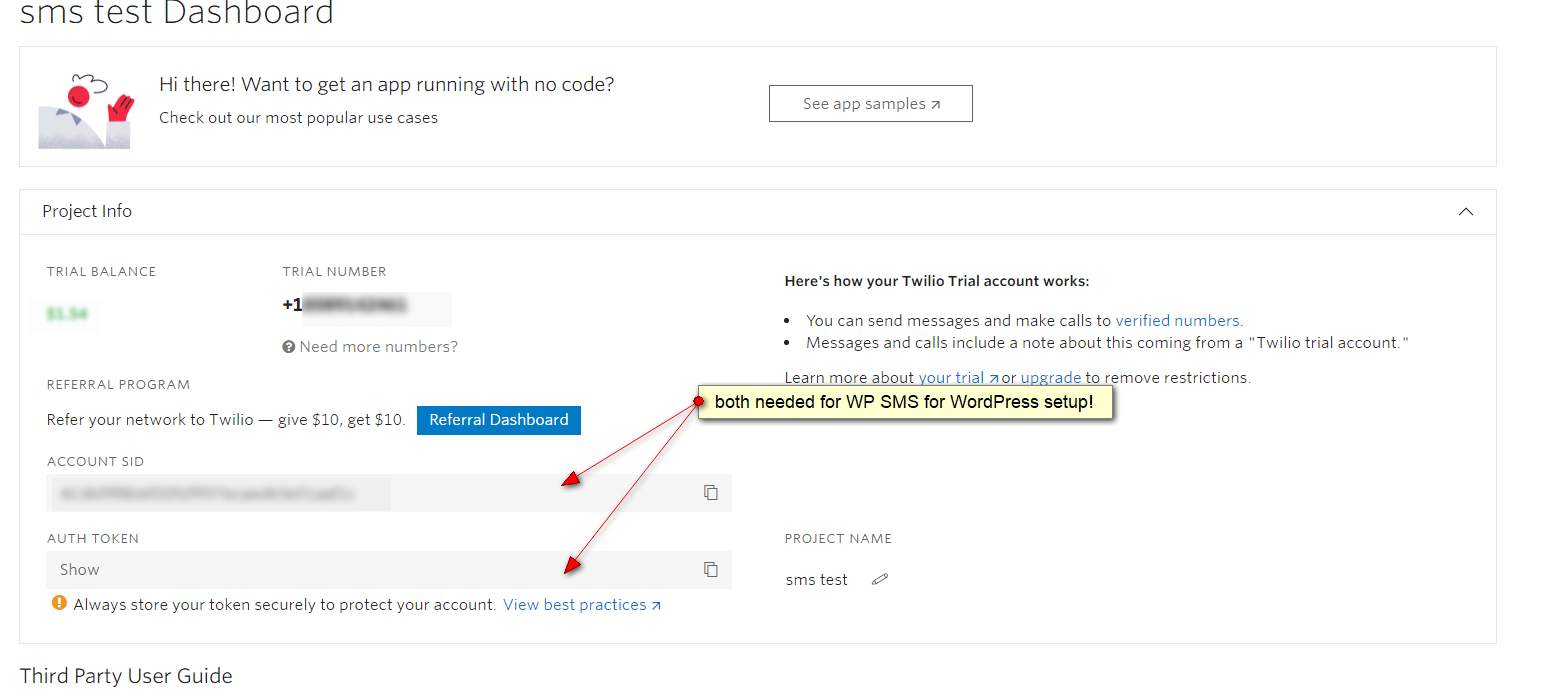Click 'Hi there! Want to get an app running' text
Screen dimensions: 1542x696
click(x=387, y=85)
